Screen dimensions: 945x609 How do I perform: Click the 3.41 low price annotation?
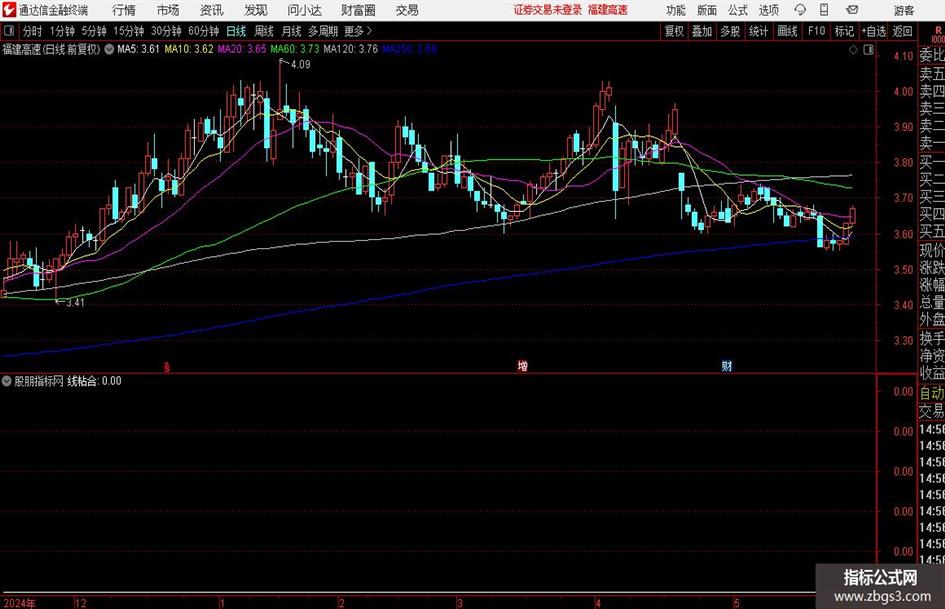point(75,303)
